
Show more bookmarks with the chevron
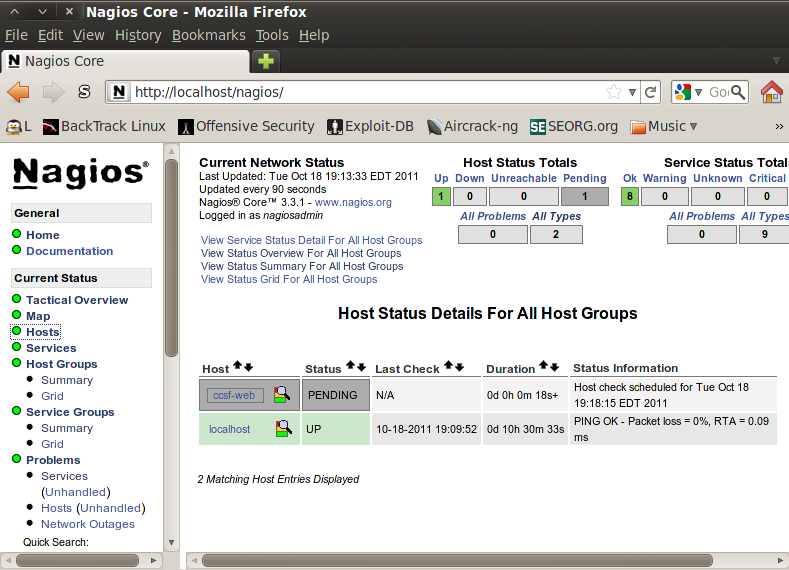(778, 127)
